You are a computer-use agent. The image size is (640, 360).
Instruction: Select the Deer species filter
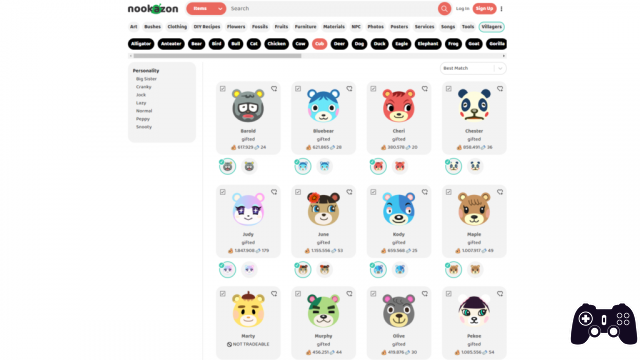[339, 44]
